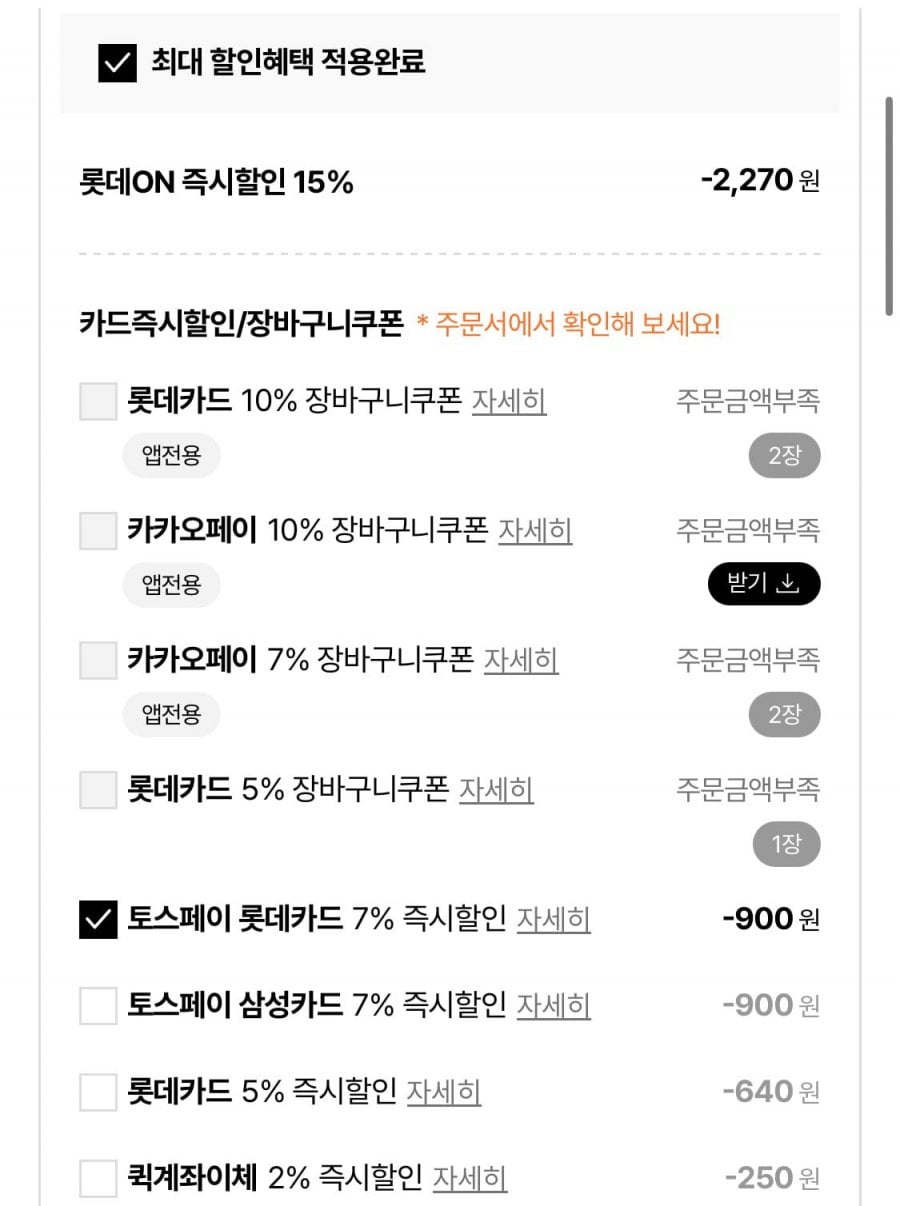Click the 2장 badge for 롯데카드 10% 쿠폰

click(784, 456)
